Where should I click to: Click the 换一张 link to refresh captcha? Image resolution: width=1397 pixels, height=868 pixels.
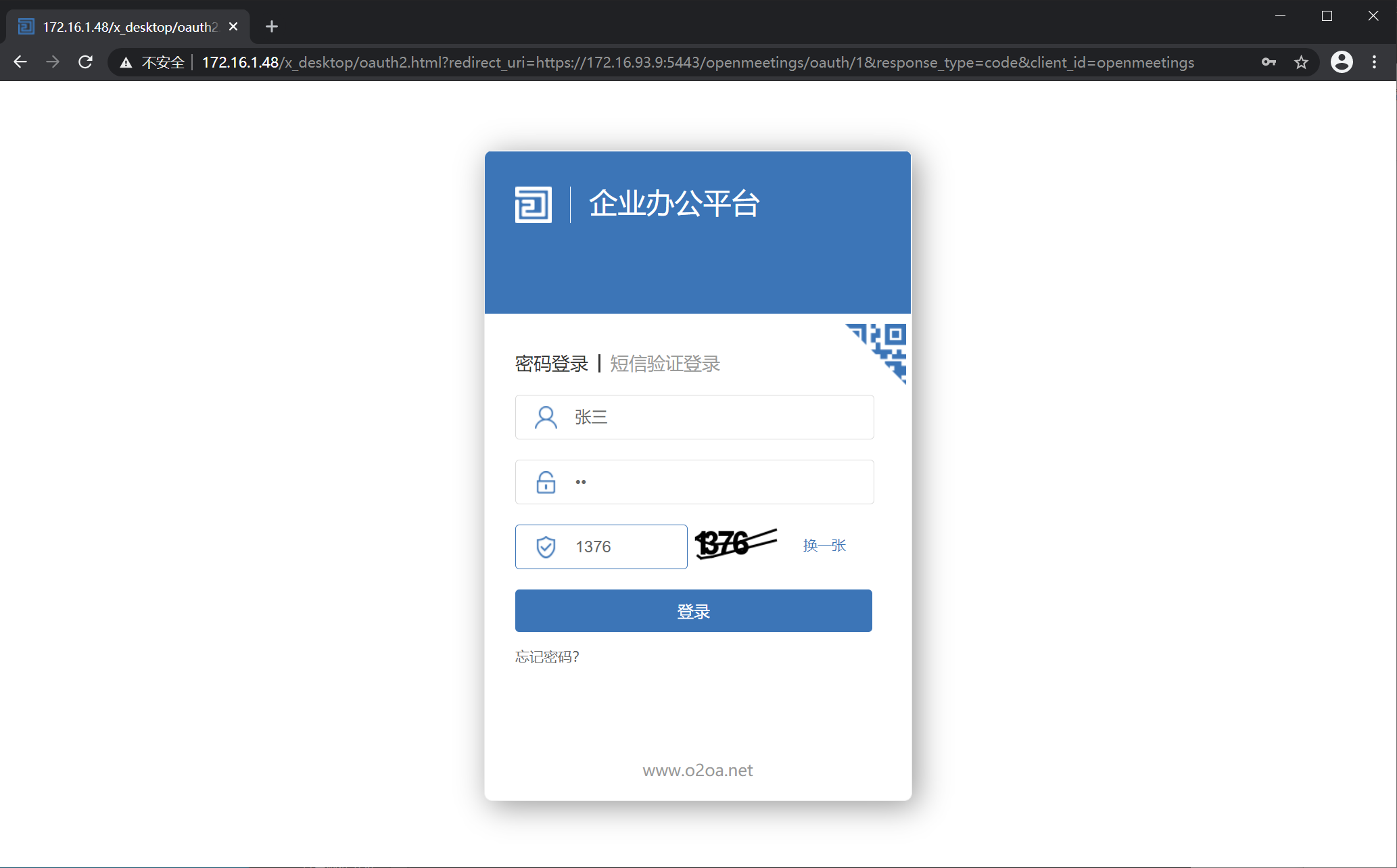click(824, 546)
